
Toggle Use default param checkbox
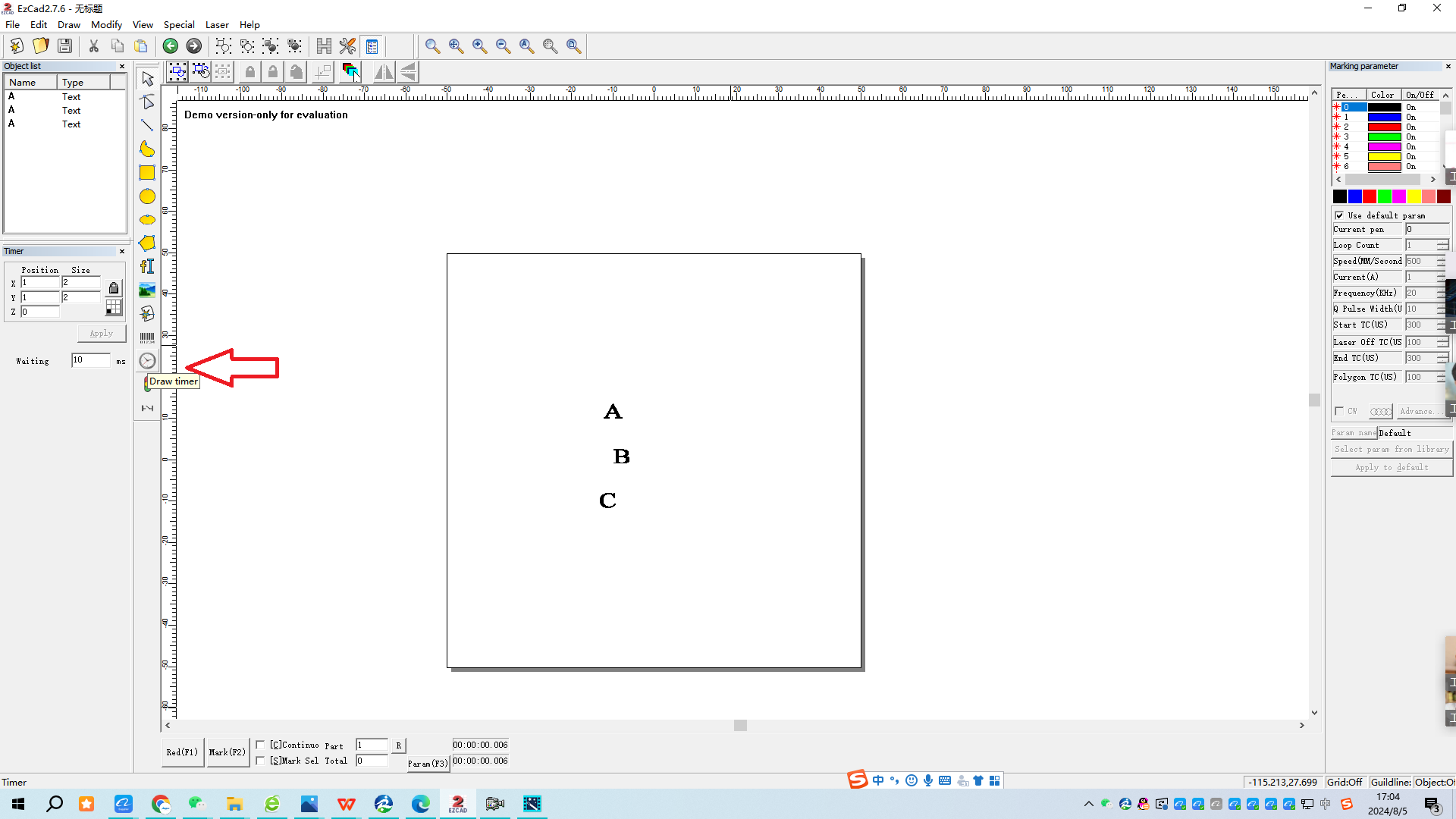[1339, 215]
